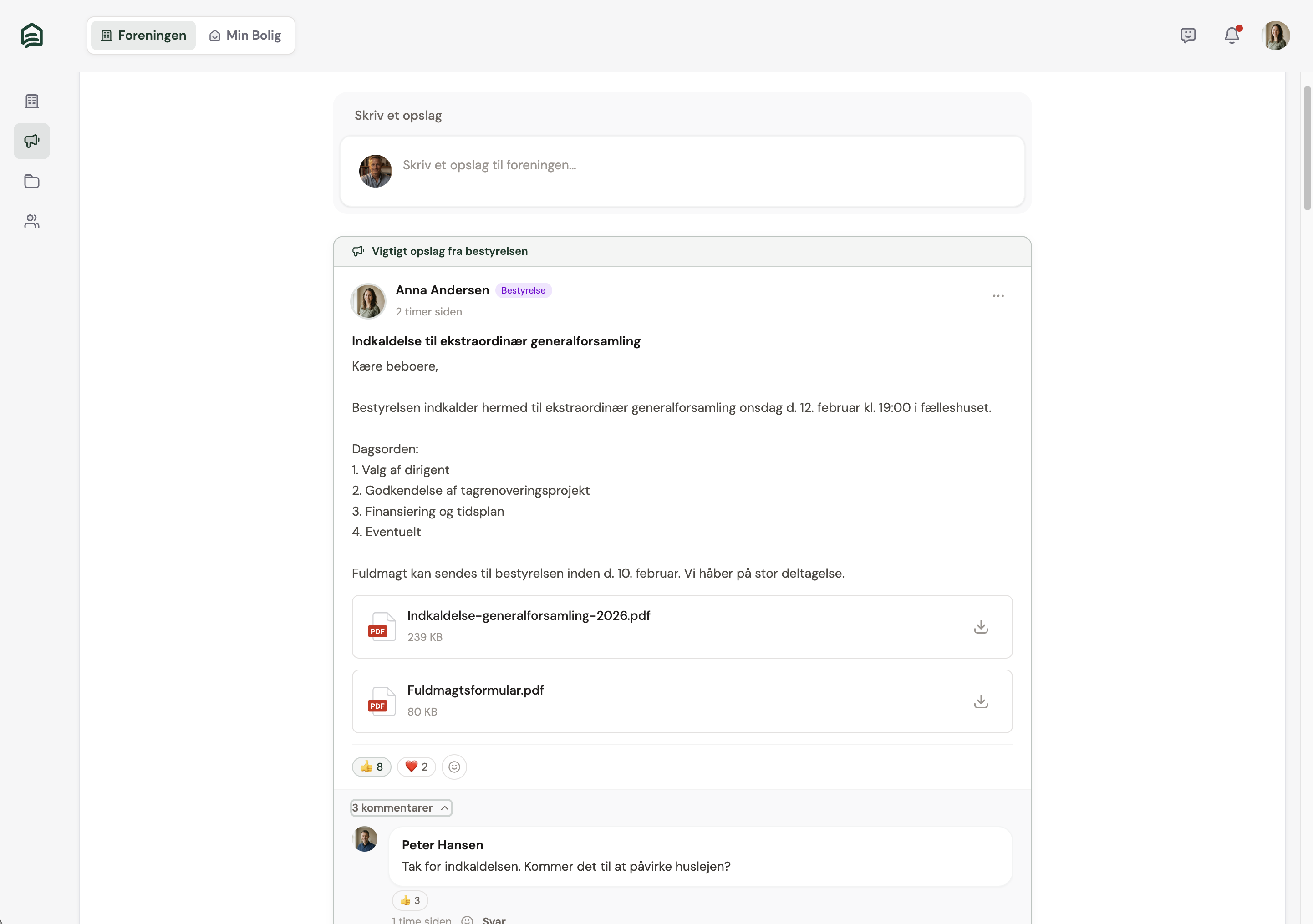Click the page vertical scrollbar

(x=1307, y=149)
